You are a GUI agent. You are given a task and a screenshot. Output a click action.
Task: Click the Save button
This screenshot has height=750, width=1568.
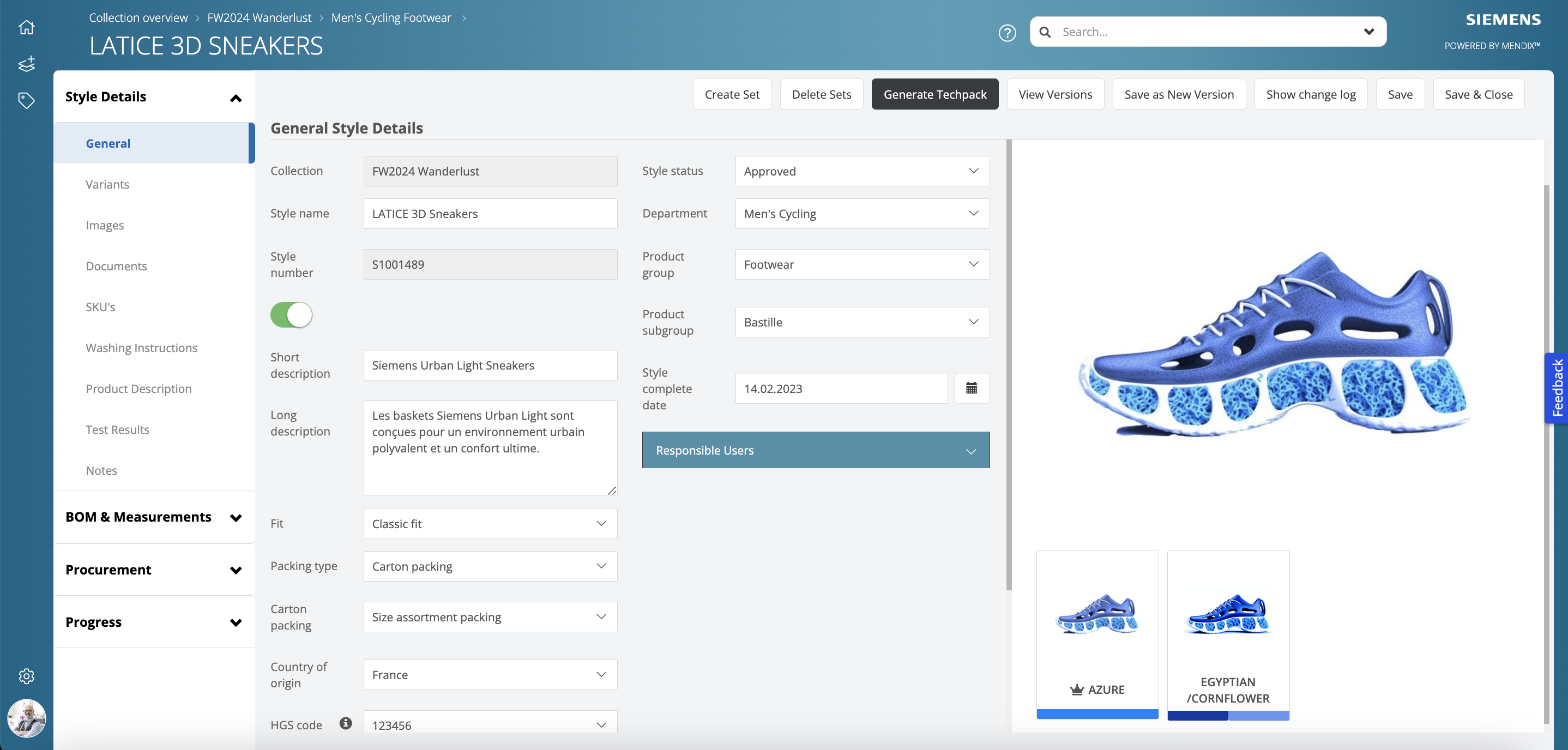pos(1400,94)
